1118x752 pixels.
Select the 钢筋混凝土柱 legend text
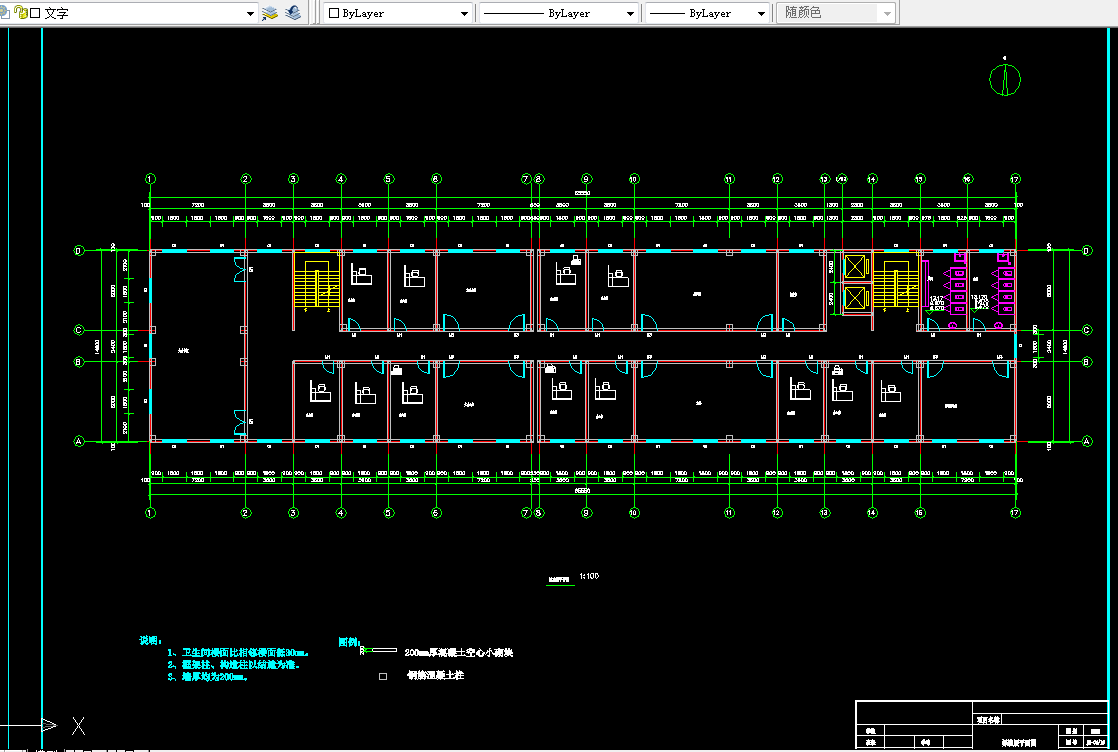click(436, 675)
